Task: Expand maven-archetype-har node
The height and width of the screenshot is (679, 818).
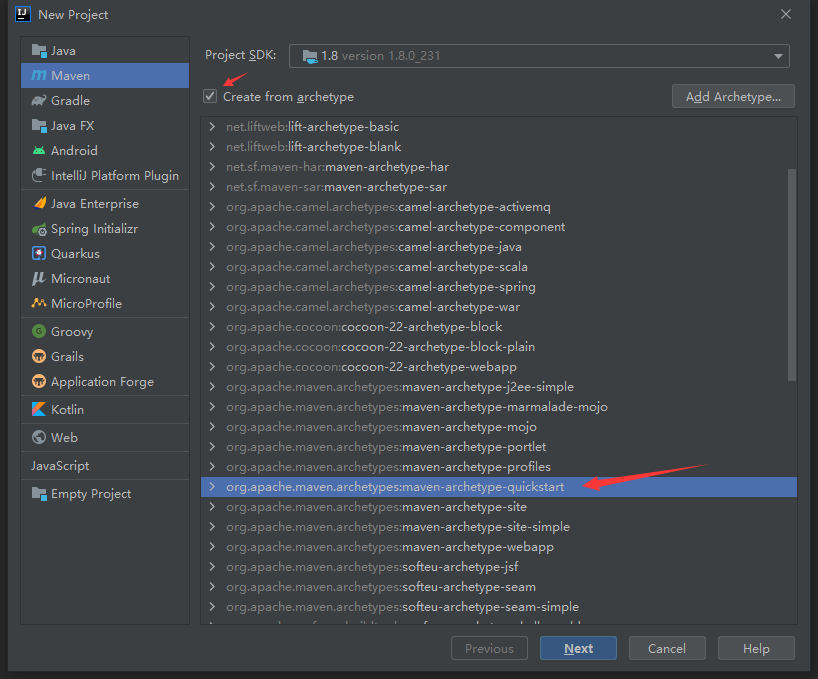Action: pyautogui.click(x=212, y=166)
